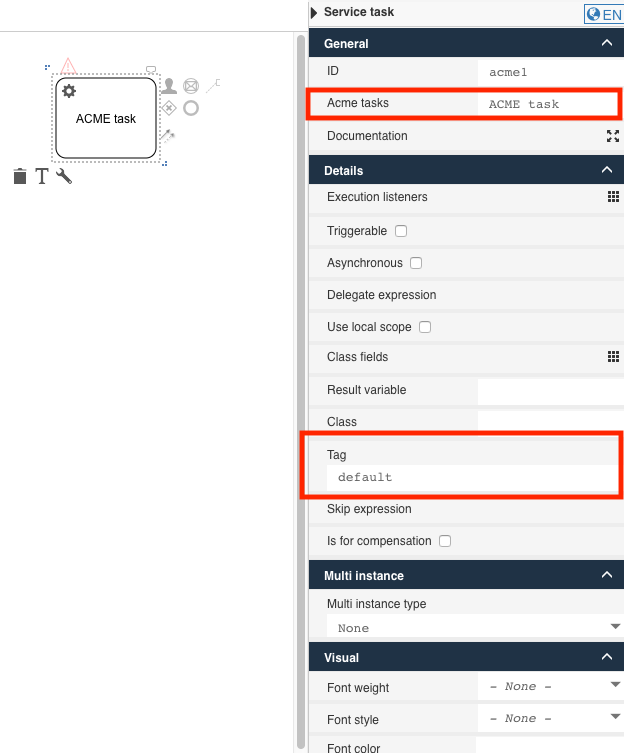Expand the Documentation field editor
This screenshot has height=753, width=624.
coord(613,136)
